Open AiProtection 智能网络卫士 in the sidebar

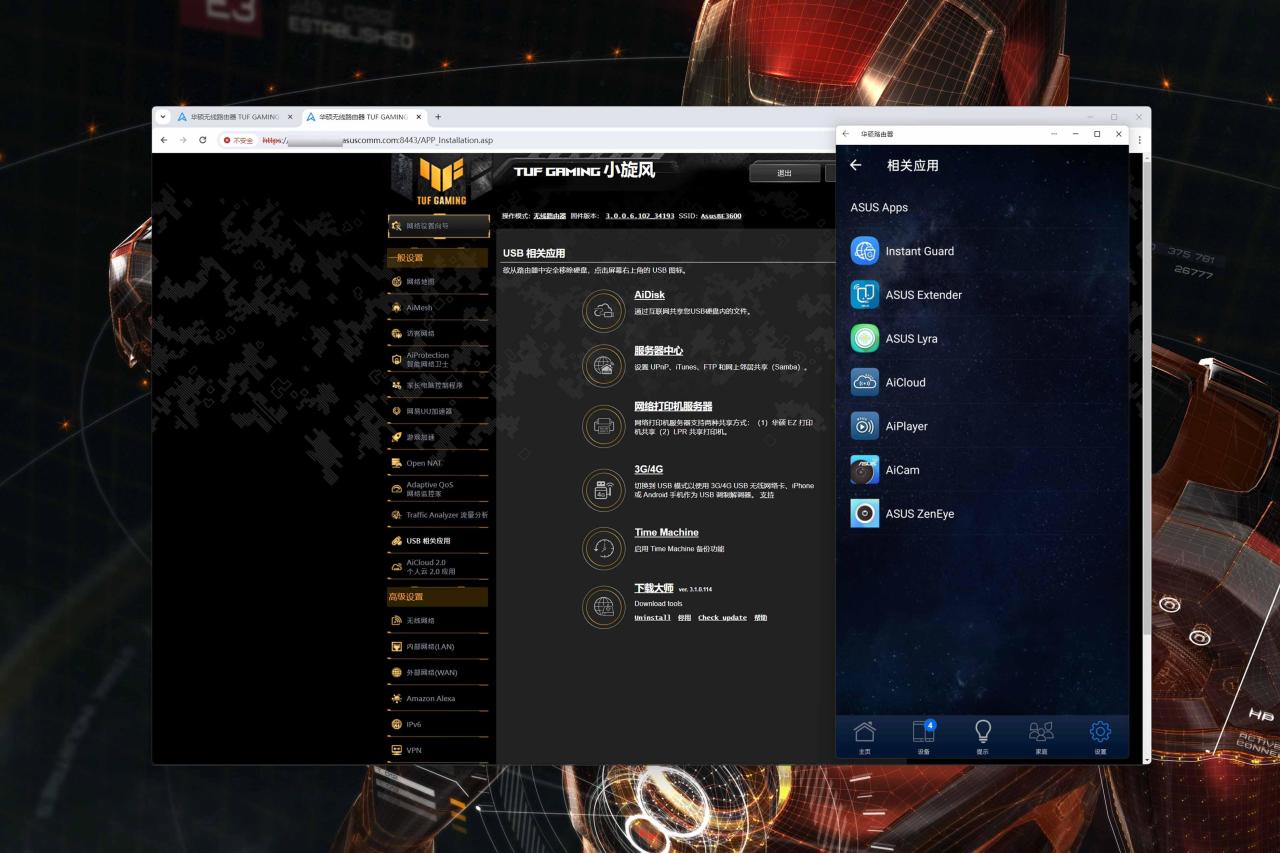tap(438, 359)
